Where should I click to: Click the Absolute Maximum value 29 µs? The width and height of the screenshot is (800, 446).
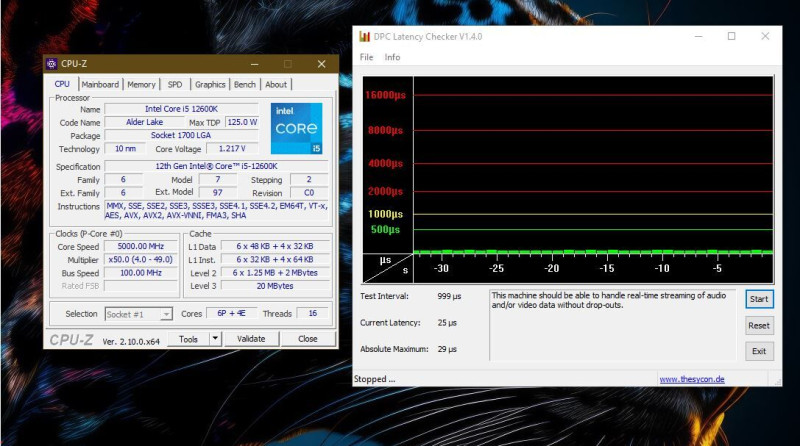(x=447, y=349)
